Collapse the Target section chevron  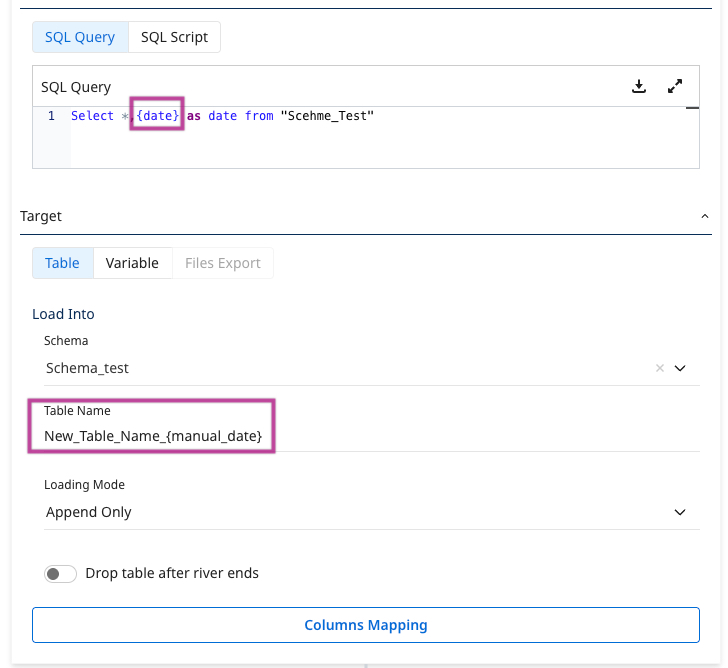[x=704, y=216]
